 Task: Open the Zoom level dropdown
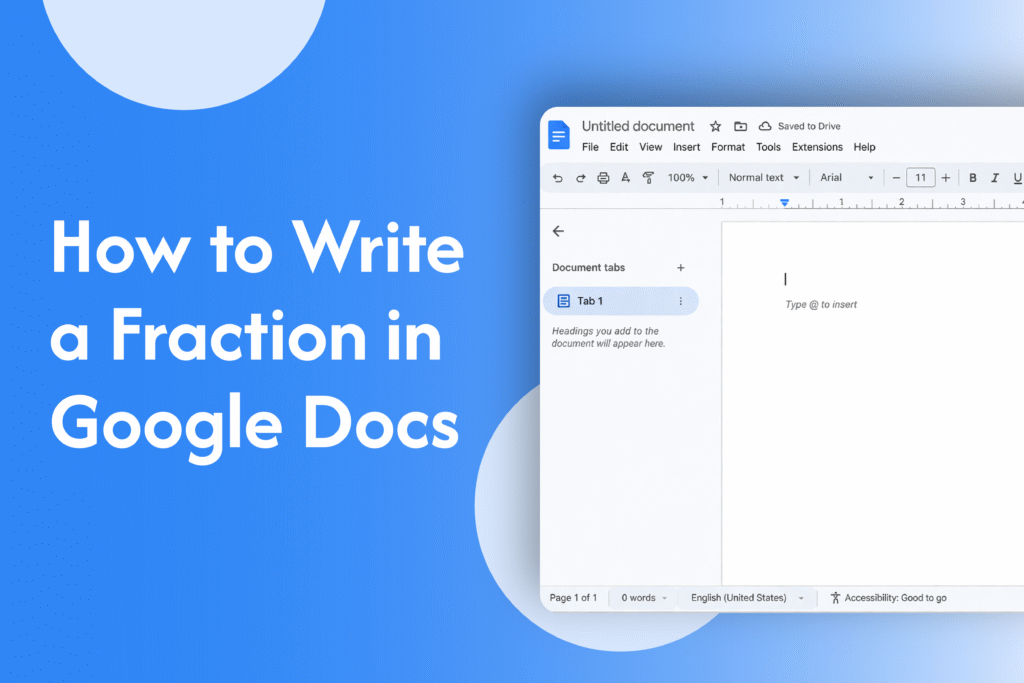[687, 177]
